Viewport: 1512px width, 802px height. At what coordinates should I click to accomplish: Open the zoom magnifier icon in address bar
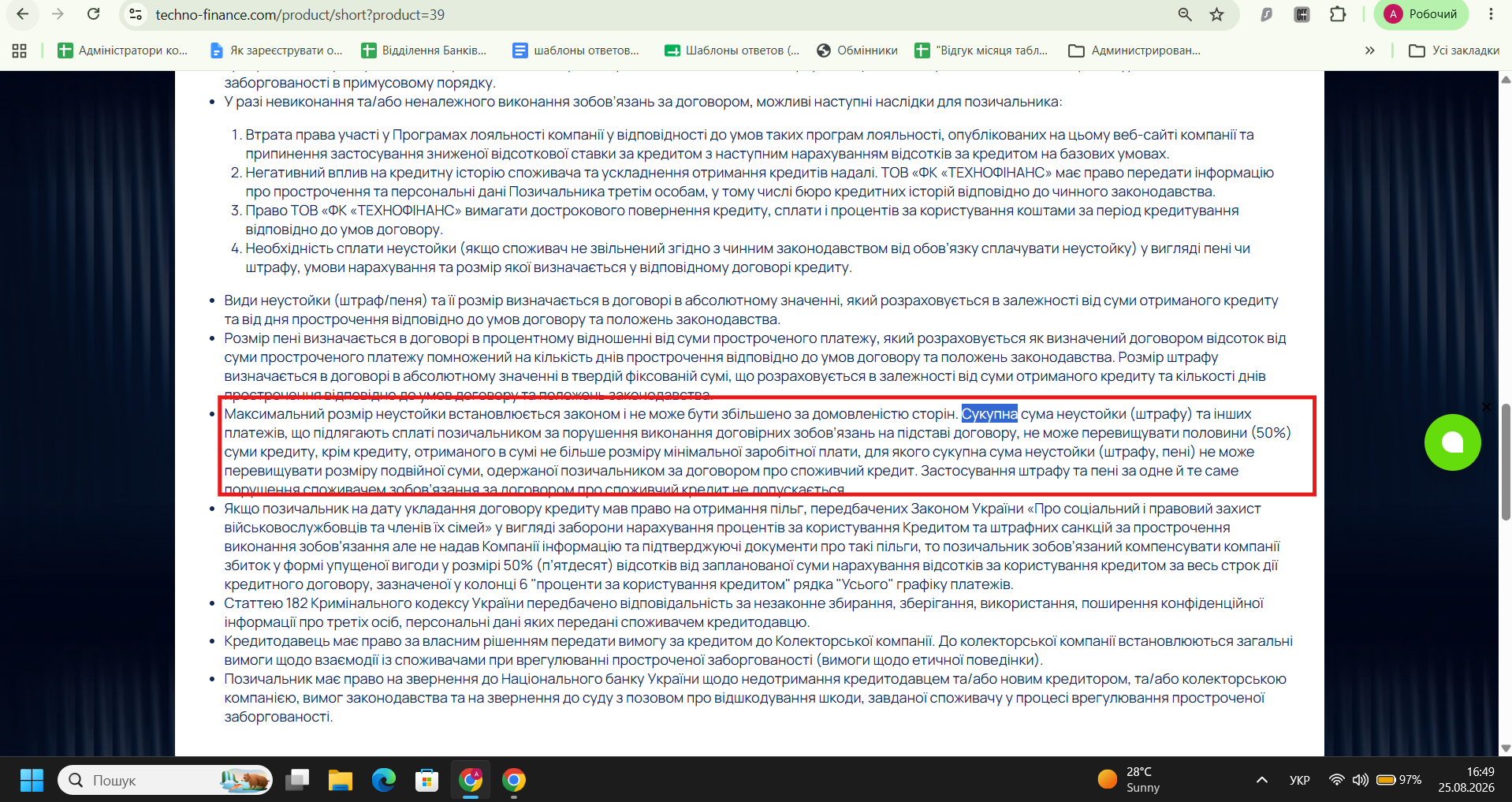1185,14
